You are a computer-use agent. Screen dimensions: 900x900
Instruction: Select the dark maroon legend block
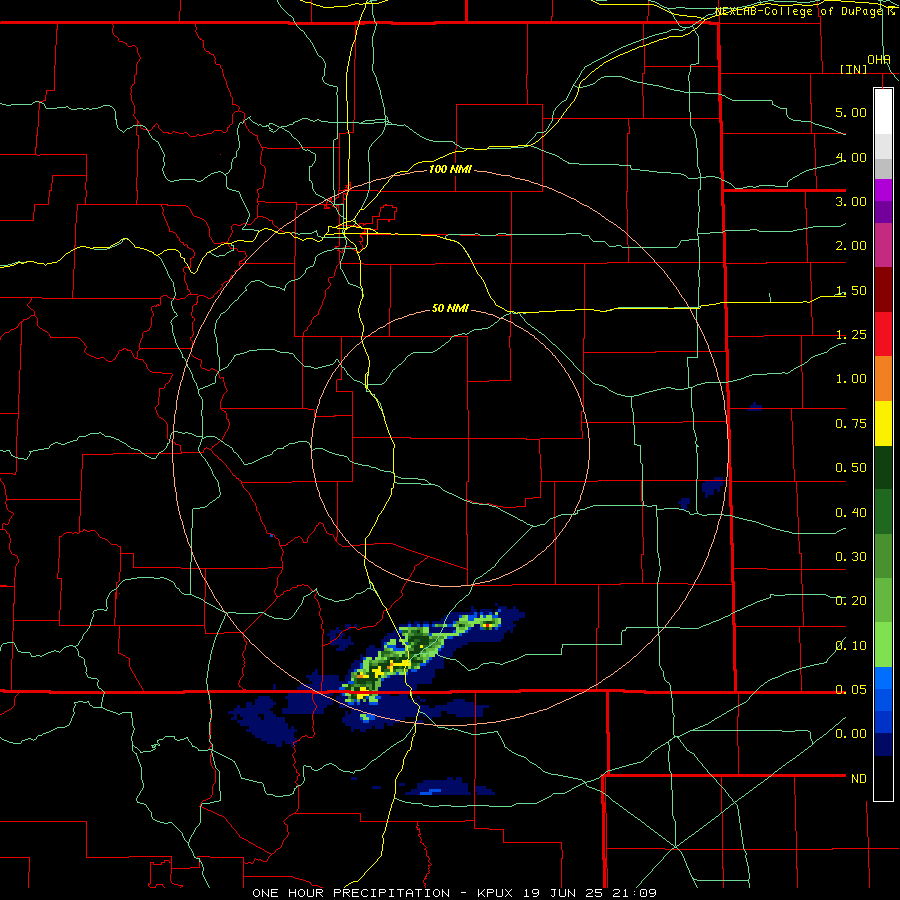click(883, 290)
